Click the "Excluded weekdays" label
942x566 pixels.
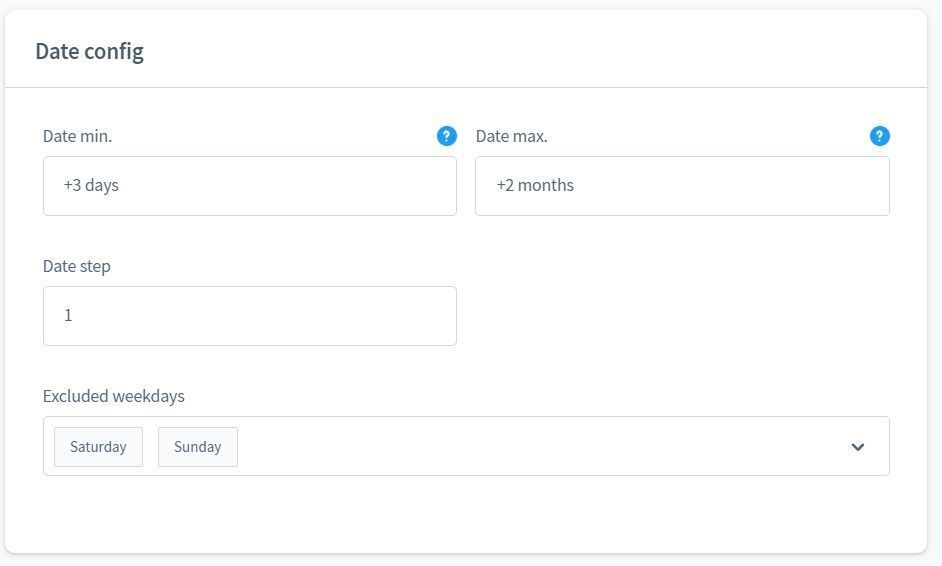(x=113, y=396)
